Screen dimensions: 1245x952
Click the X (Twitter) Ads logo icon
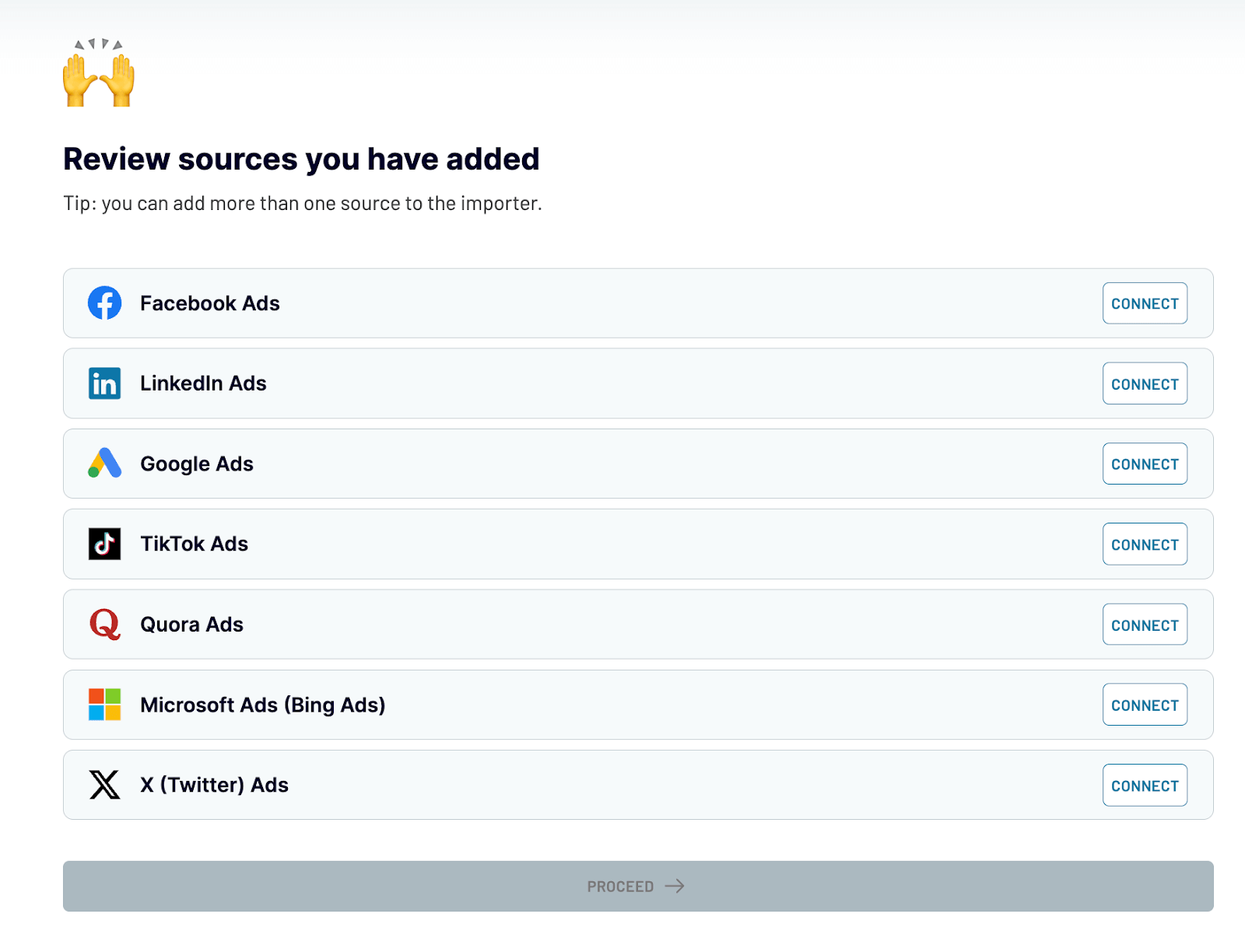[104, 785]
